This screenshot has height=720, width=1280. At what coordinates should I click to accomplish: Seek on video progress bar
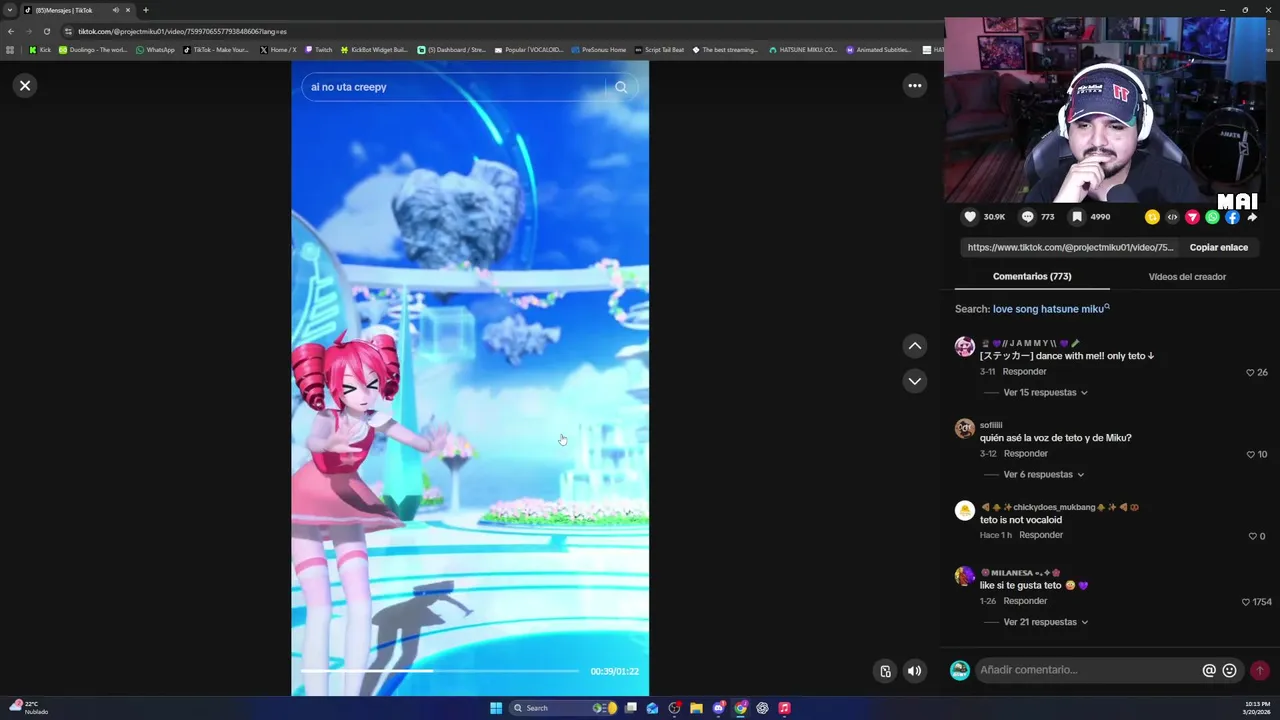[x=440, y=671]
